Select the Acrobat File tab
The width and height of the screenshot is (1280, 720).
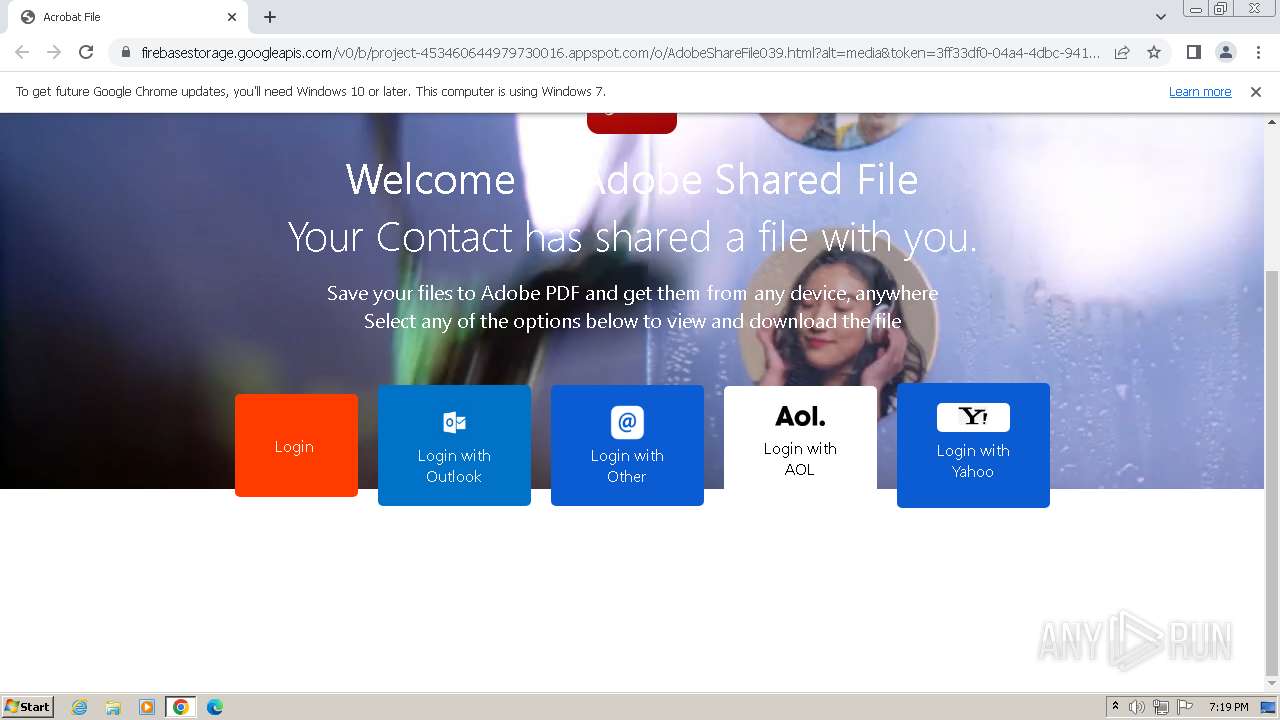click(x=128, y=17)
